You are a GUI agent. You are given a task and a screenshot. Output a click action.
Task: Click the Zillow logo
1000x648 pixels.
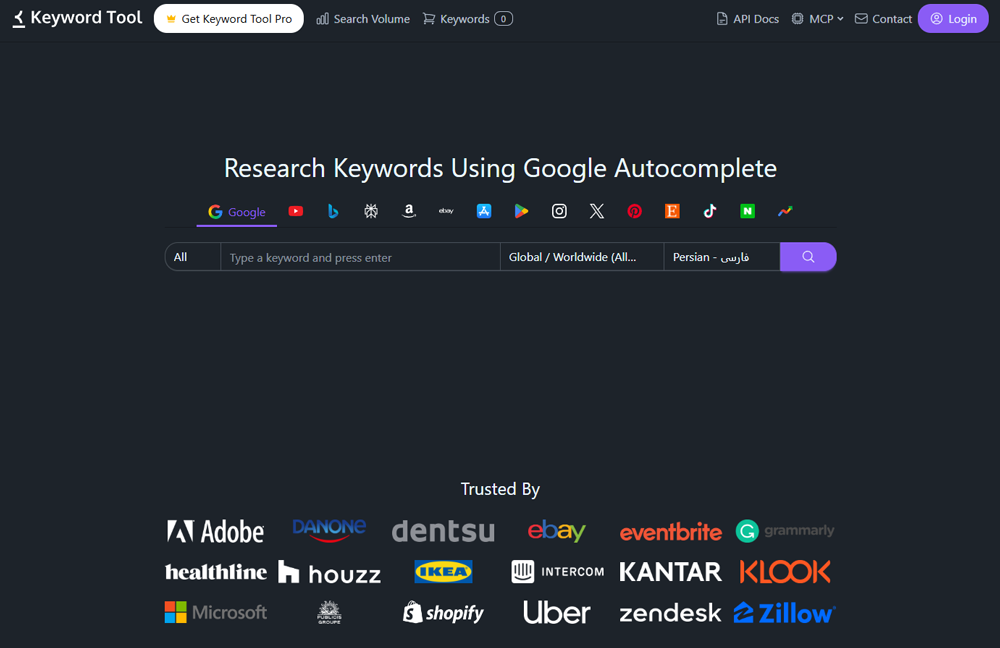tap(784, 613)
